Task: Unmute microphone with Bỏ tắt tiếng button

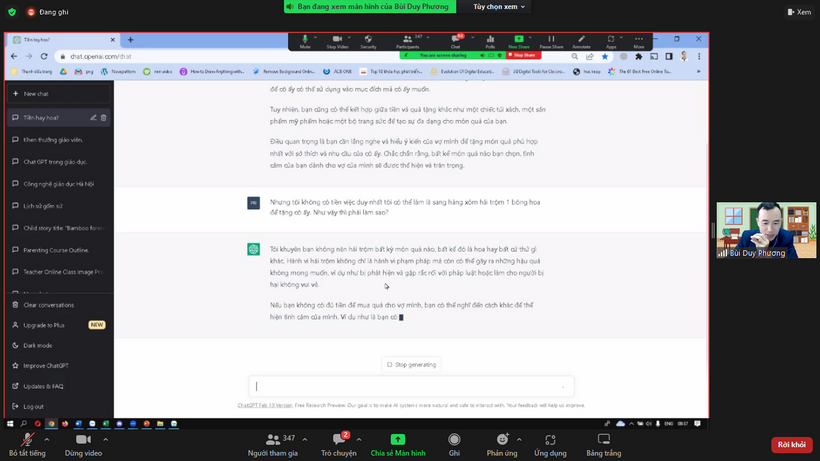Action: pos(27,444)
